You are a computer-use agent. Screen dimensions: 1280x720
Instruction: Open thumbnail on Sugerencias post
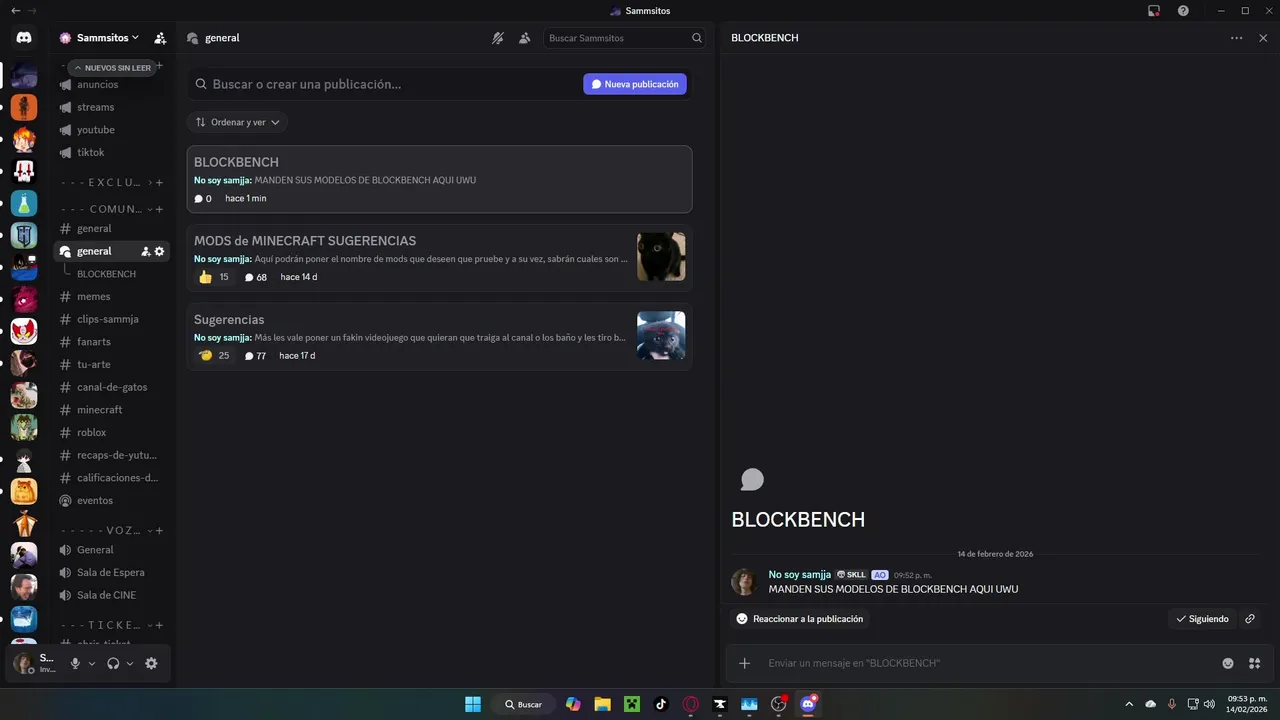click(x=661, y=335)
